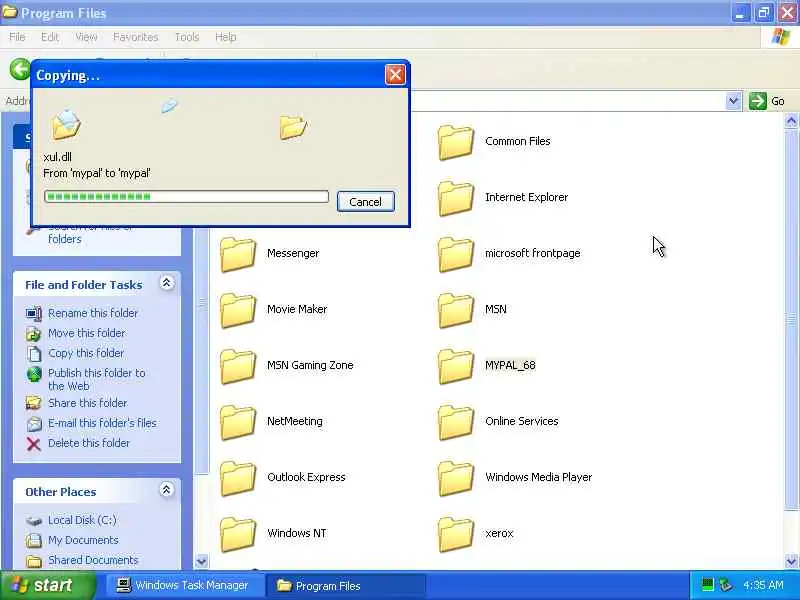800x600 pixels.
Task: Click the Program Files taskbar button
Action: coord(346,585)
